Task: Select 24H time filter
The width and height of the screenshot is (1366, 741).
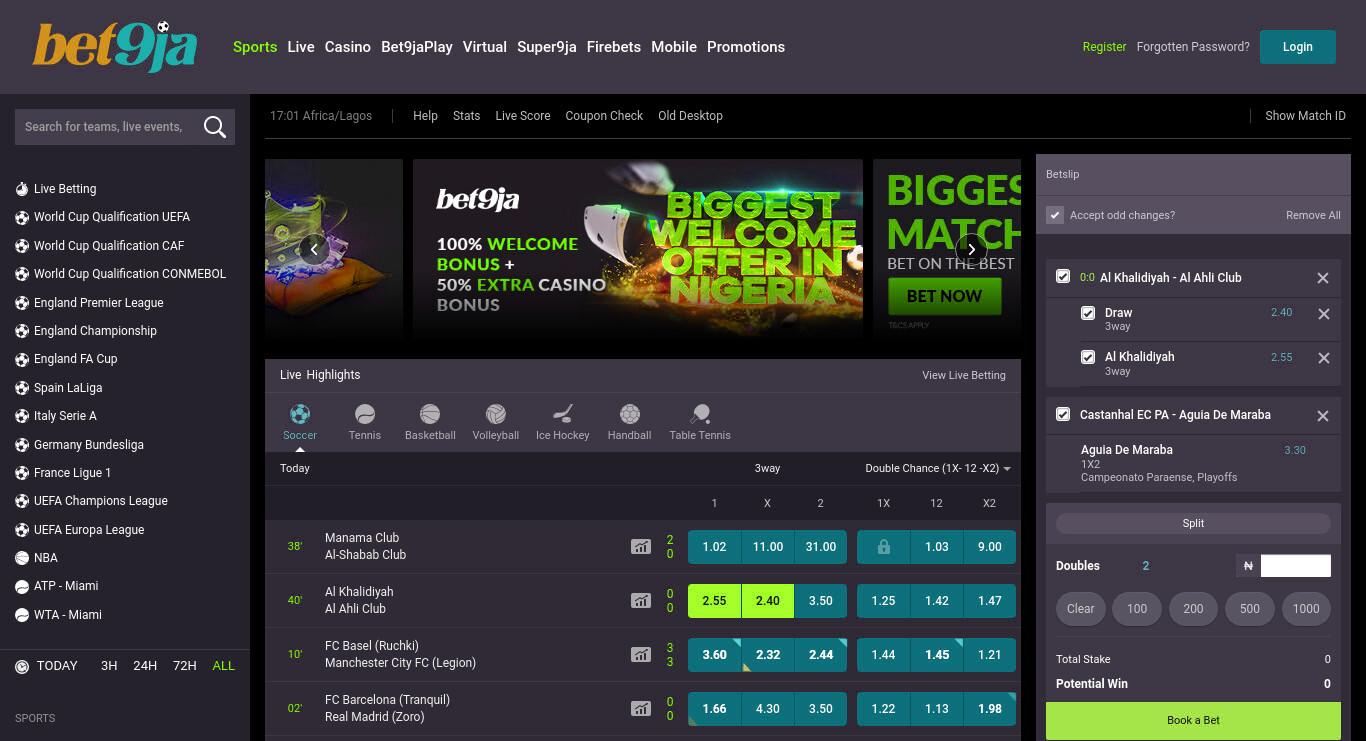Action: 145,666
